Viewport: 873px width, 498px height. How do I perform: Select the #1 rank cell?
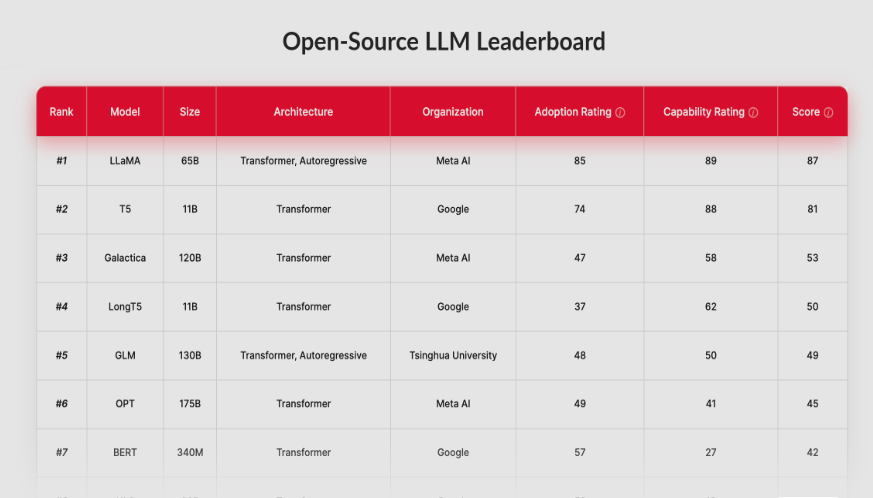[62, 161]
